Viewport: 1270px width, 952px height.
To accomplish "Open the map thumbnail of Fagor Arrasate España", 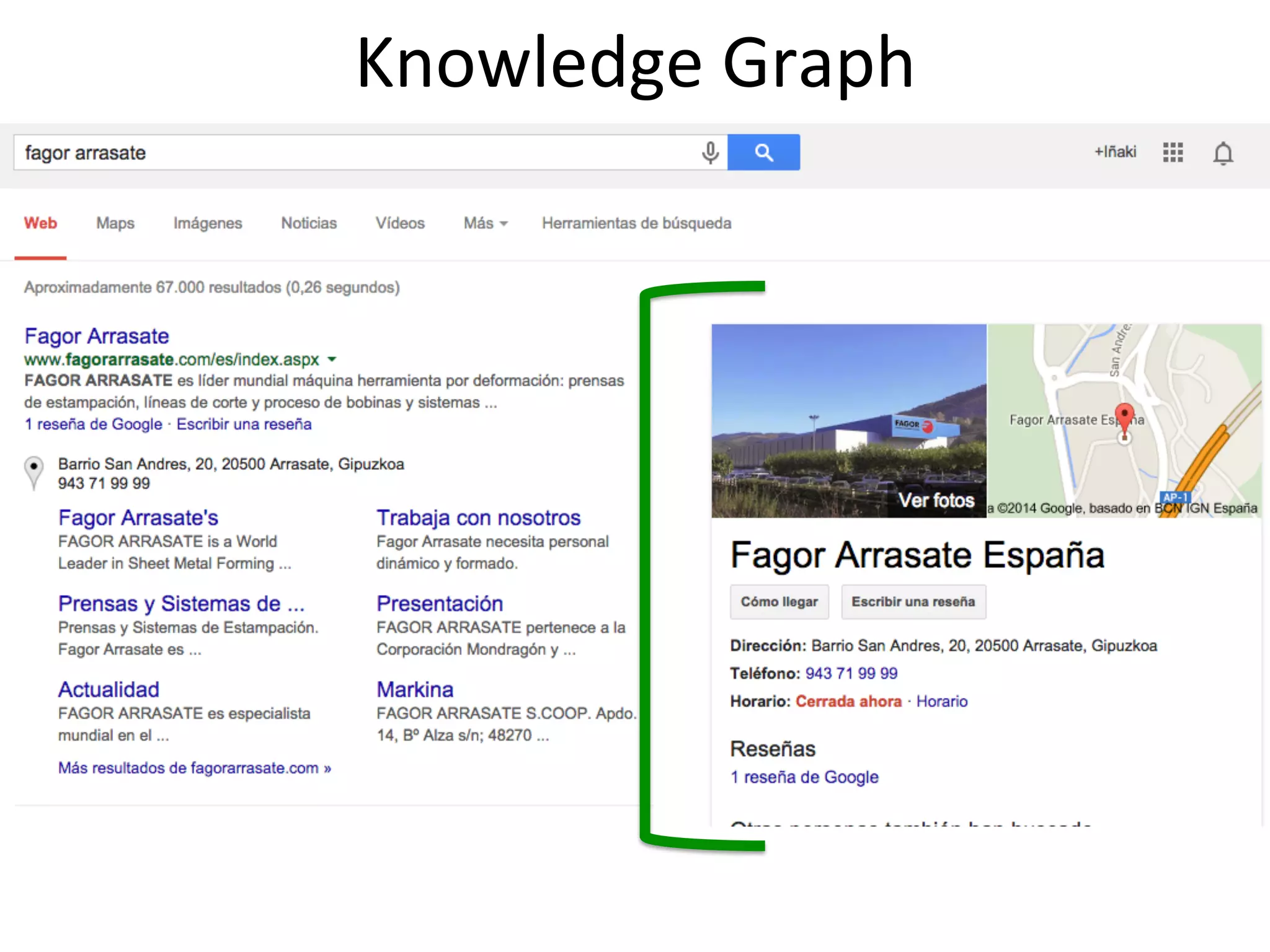I will coord(1124,420).
